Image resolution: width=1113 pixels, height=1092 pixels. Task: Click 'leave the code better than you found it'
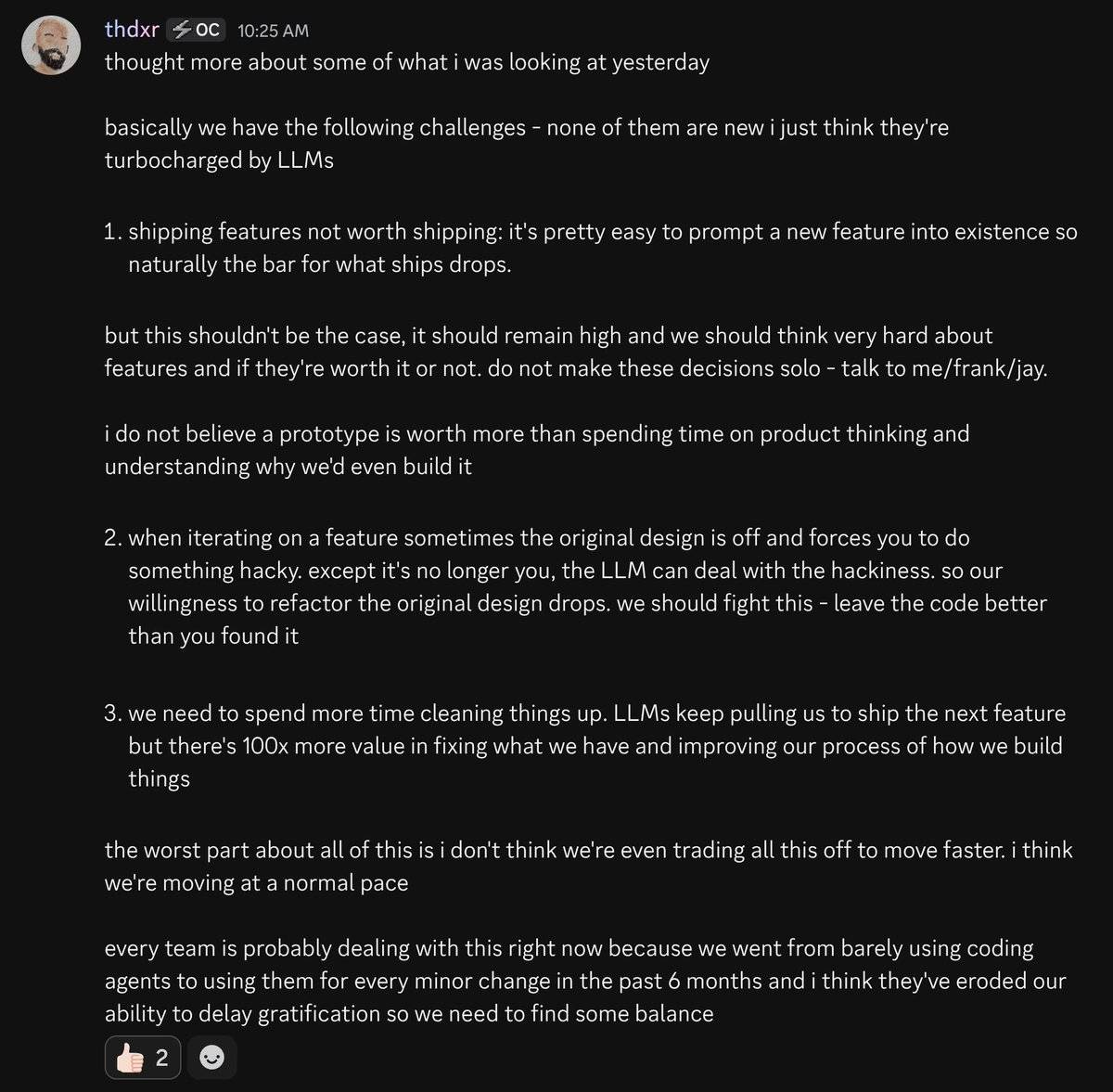tap(940, 603)
